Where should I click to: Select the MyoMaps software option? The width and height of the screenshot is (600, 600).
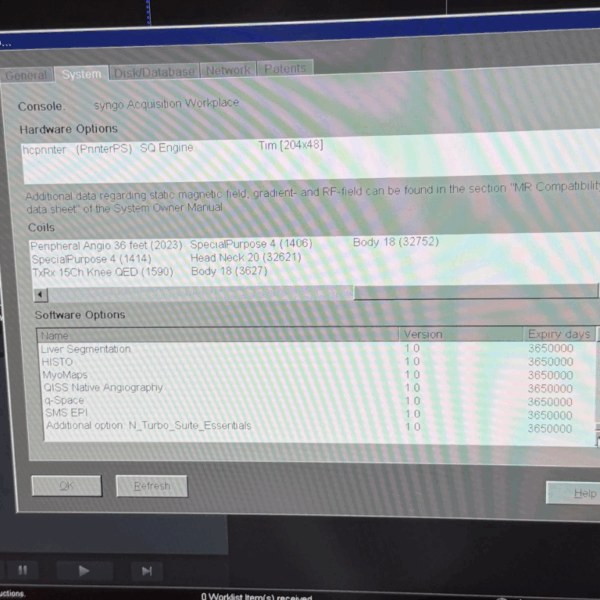point(318,375)
